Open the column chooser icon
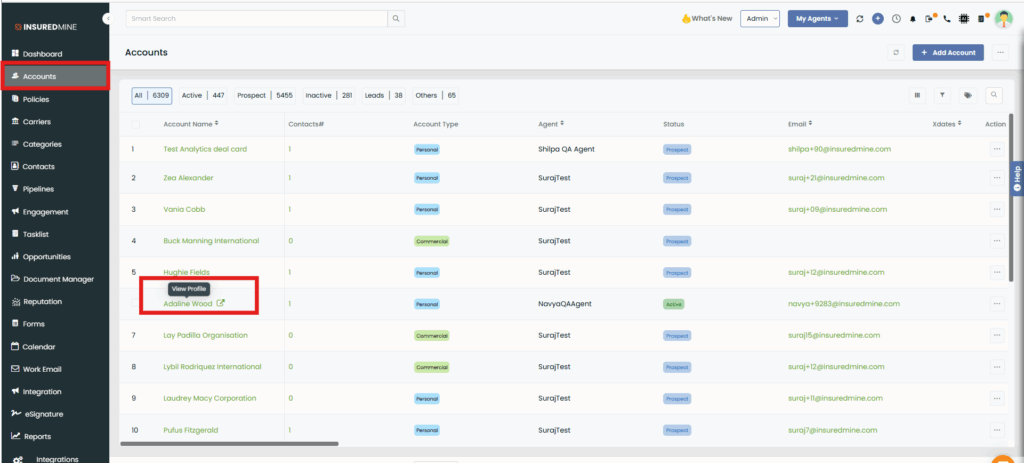Viewport: 1024px width, 463px height. click(x=917, y=95)
